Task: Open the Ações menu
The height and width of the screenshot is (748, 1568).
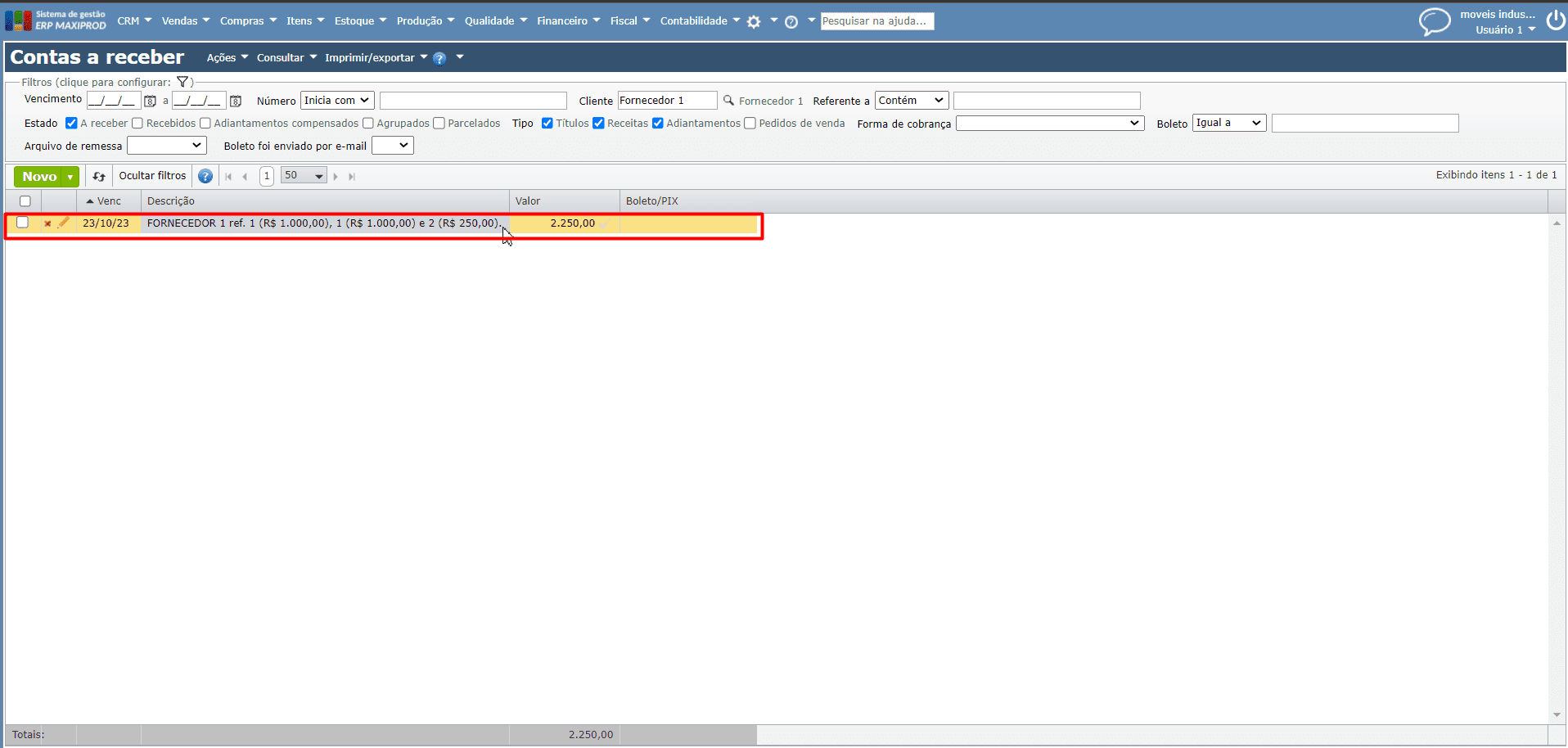Action: click(x=228, y=58)
